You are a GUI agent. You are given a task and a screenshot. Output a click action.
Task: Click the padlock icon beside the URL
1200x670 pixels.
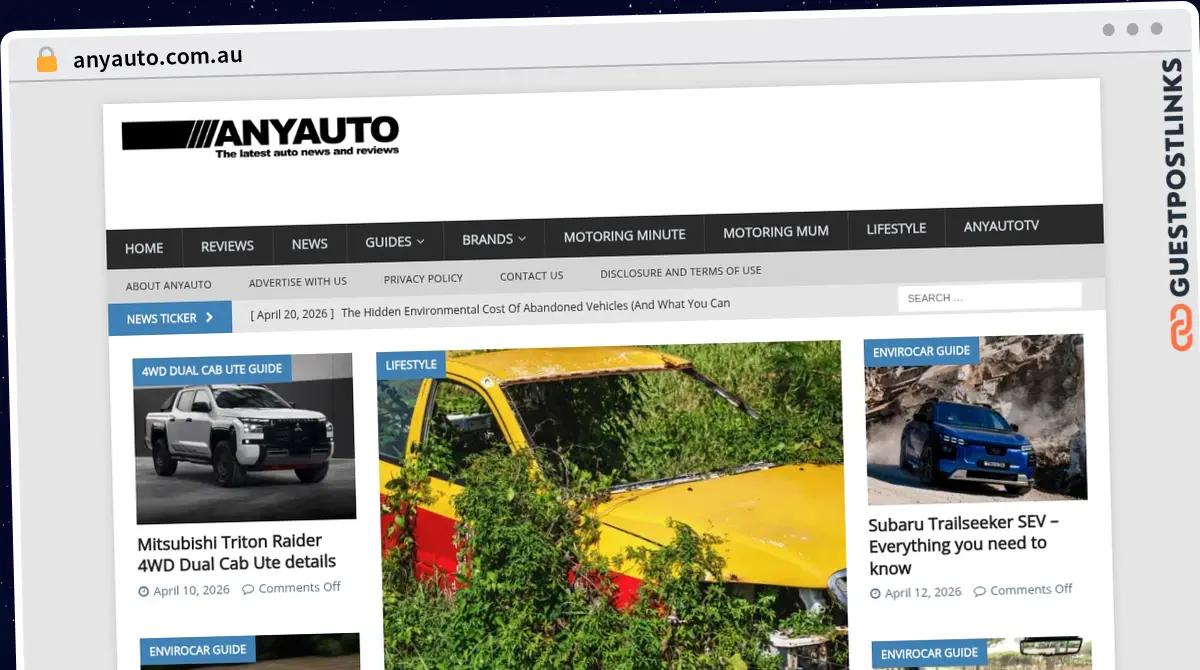click(x=46, y=60)
